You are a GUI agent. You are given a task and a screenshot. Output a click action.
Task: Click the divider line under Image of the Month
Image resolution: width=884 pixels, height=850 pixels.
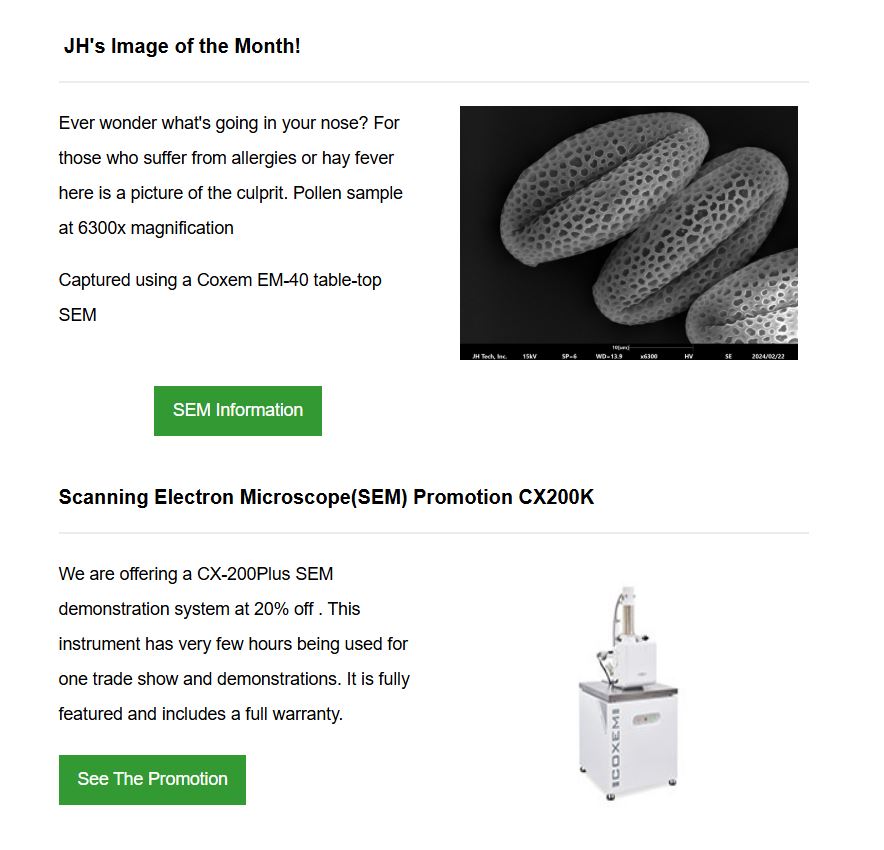[434, 82]
